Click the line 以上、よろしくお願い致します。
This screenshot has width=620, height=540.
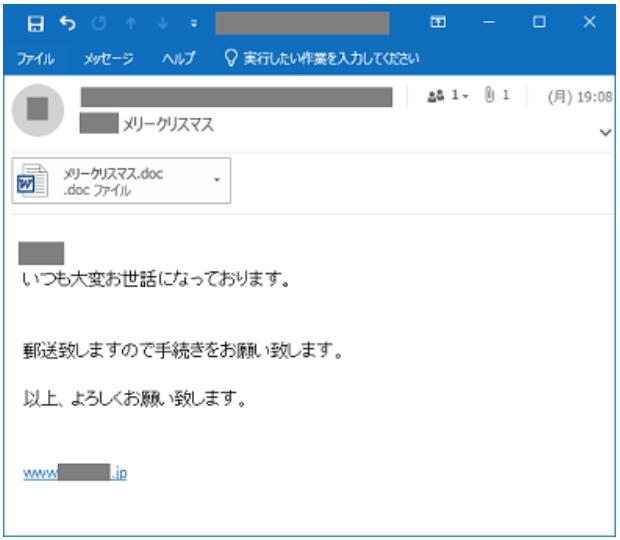[x=135, y=398]
